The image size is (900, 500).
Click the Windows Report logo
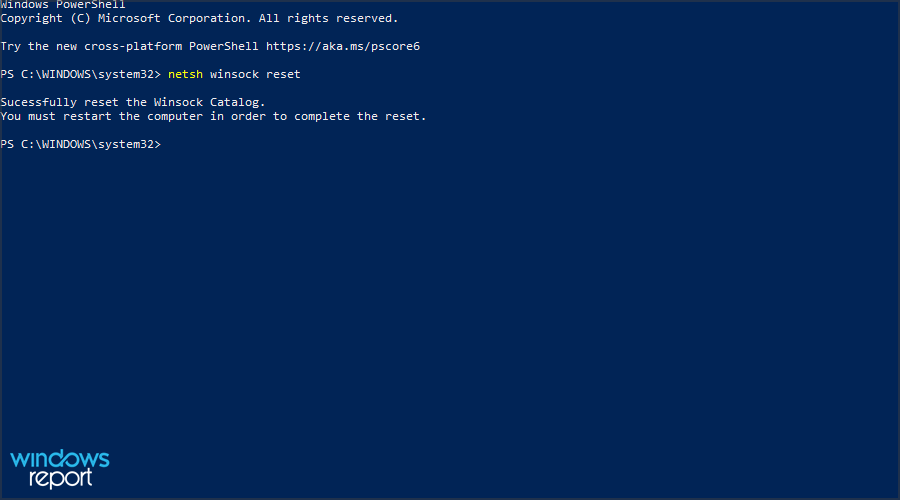pos(60,469)
